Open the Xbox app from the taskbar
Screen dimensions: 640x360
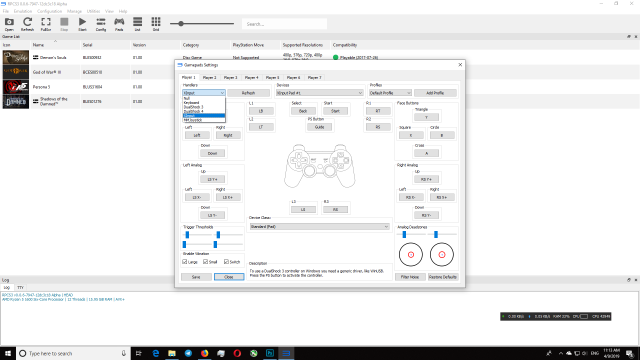pos(253,353)
